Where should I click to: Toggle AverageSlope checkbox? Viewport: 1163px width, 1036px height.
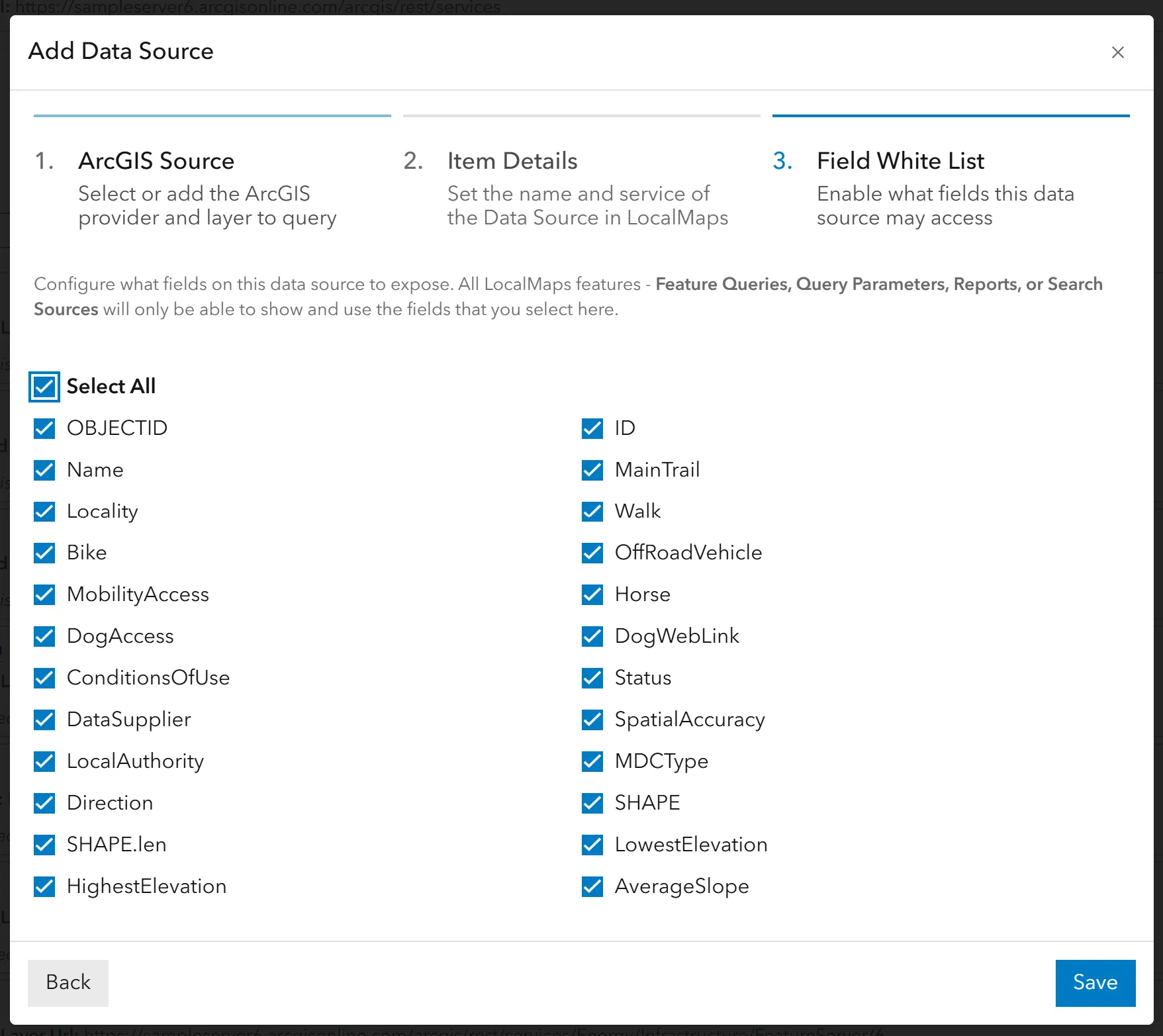pyautogui.click(x=592, y=886)
